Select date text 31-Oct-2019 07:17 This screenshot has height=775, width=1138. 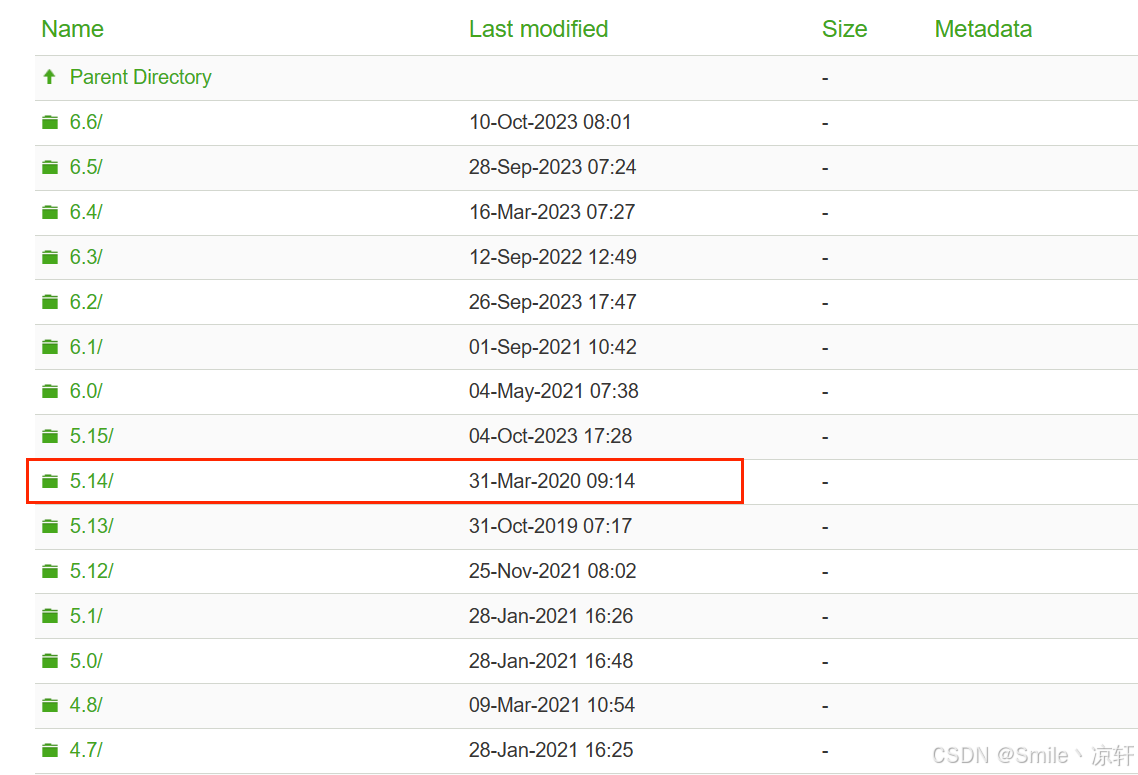tap(550, 526)
